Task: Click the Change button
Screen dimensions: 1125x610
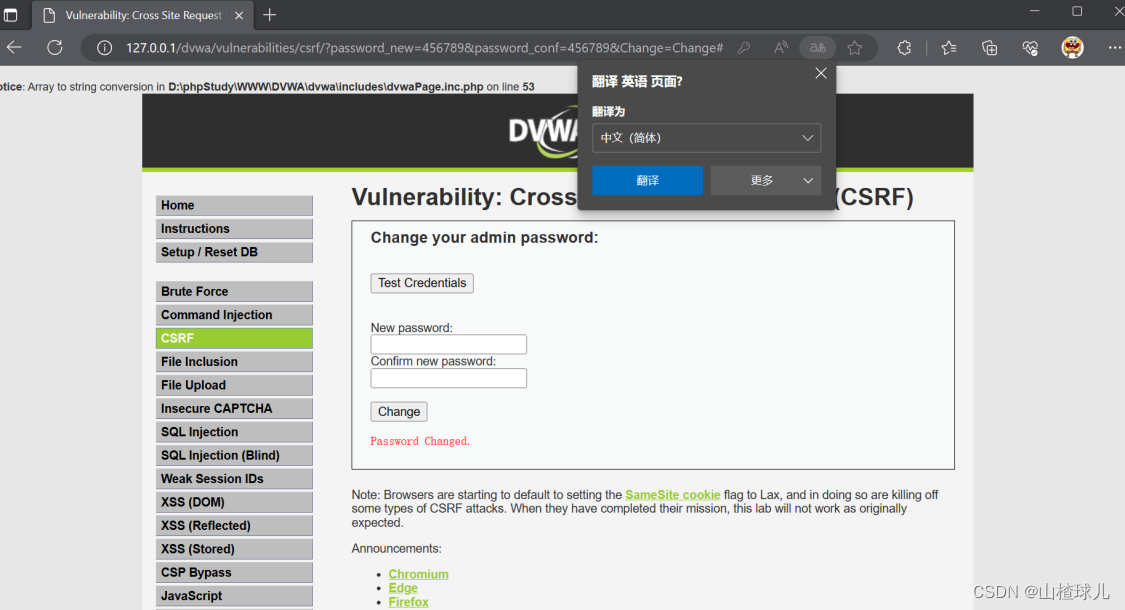Action: [399, 412]
